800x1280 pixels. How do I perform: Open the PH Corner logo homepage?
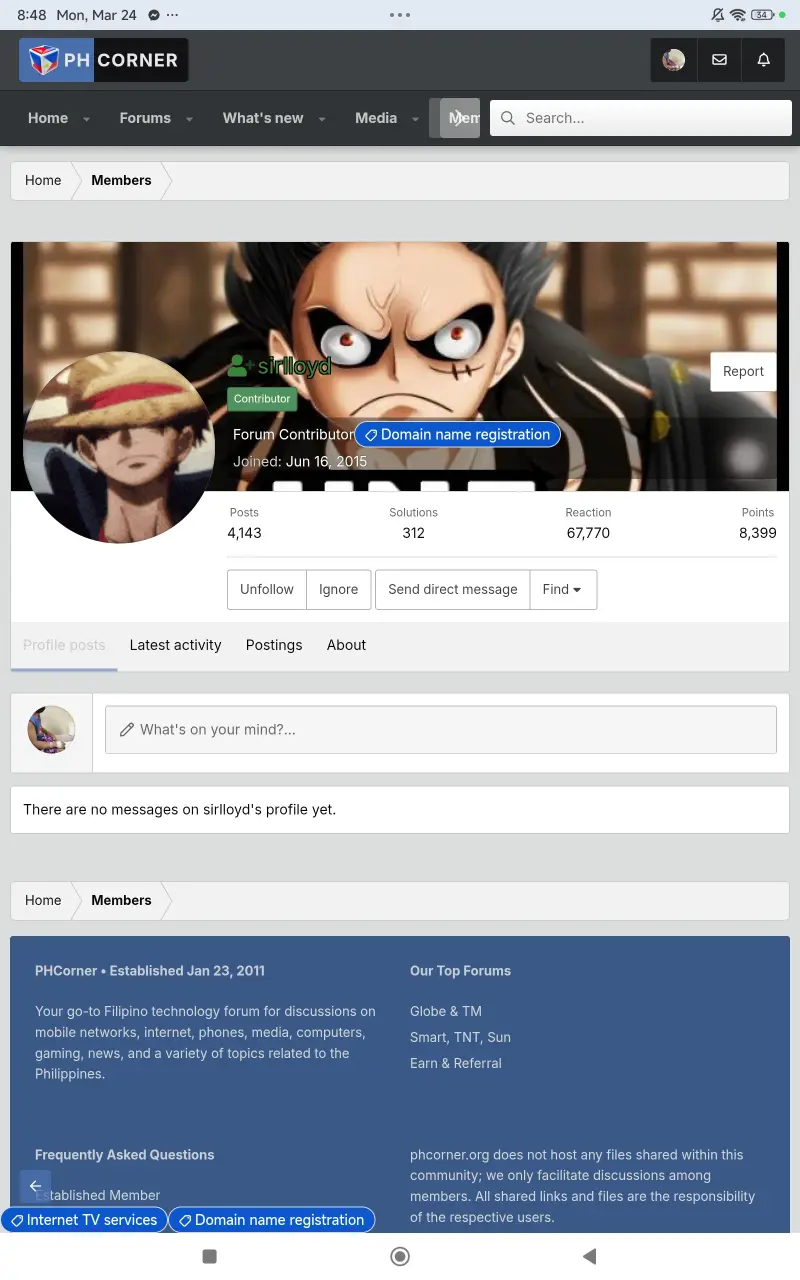(x=103, y=60)
